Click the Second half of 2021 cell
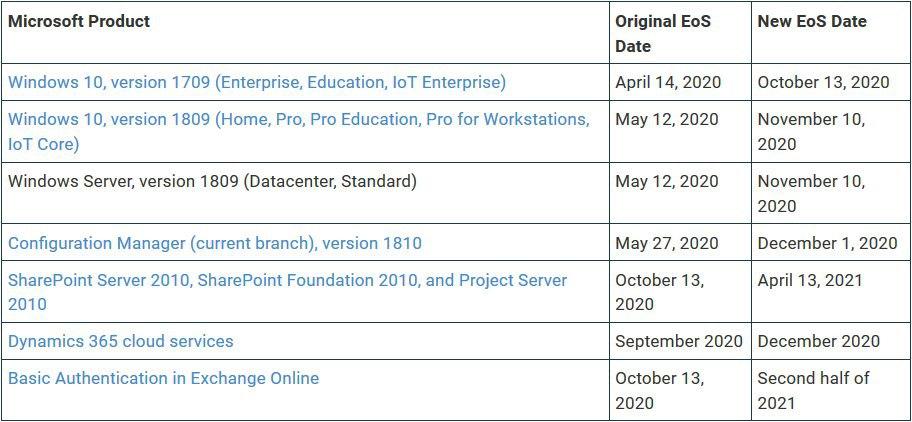This screenshot has height=422, width=912. 813,390
